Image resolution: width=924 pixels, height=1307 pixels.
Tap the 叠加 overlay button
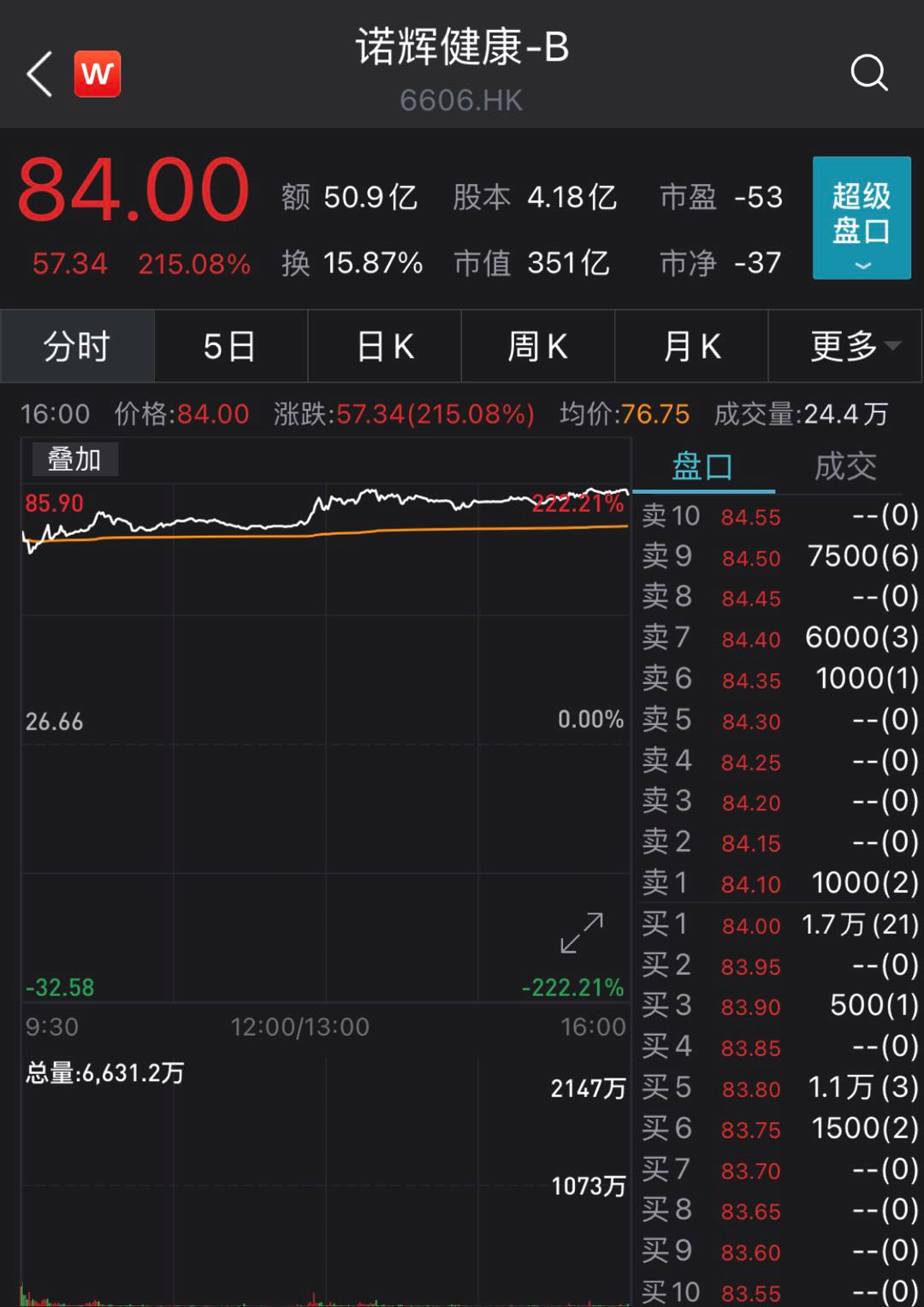pos(74,460)
